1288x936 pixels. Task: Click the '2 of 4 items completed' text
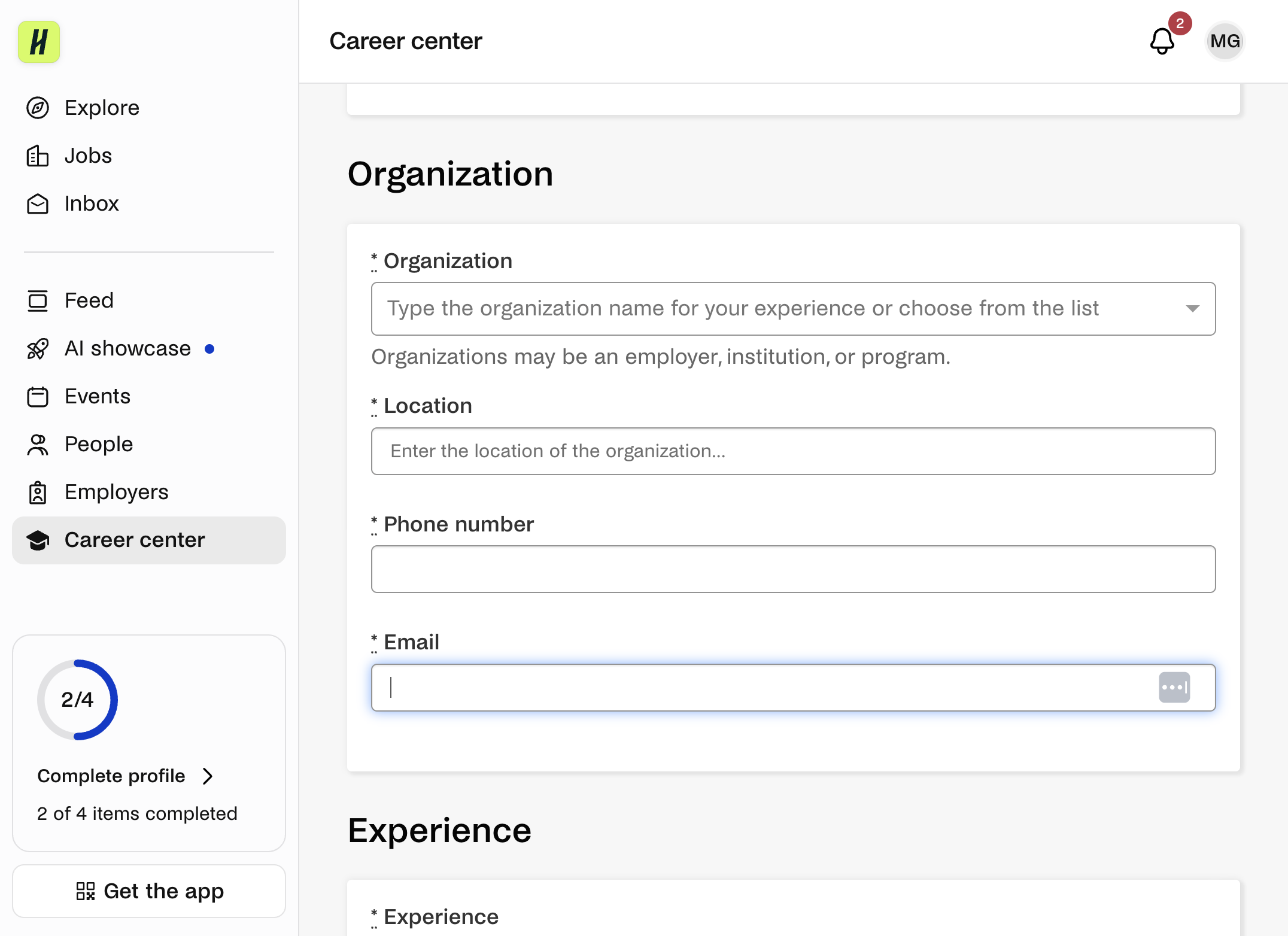(137, 814)
